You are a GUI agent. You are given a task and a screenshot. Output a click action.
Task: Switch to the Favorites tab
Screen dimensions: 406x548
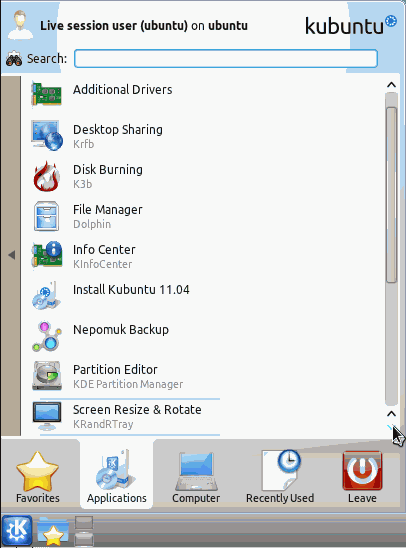[x=38, y=477]
